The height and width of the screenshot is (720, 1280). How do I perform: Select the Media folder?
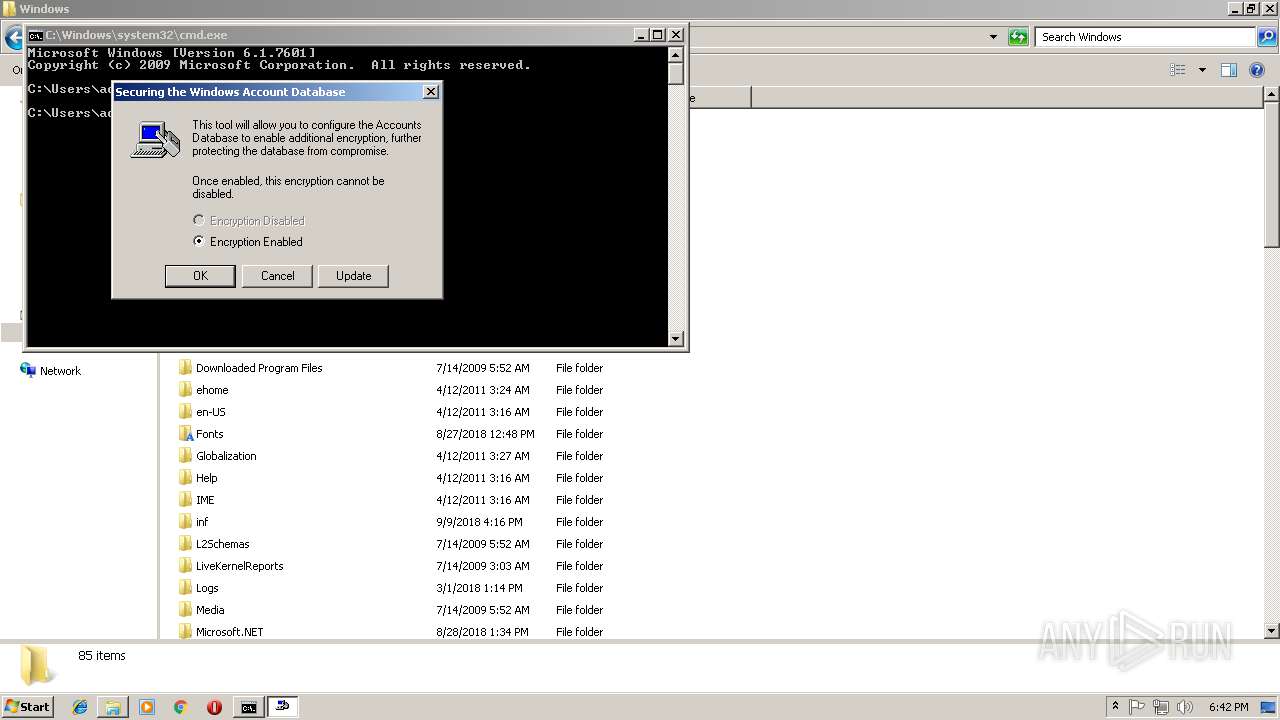210,610
